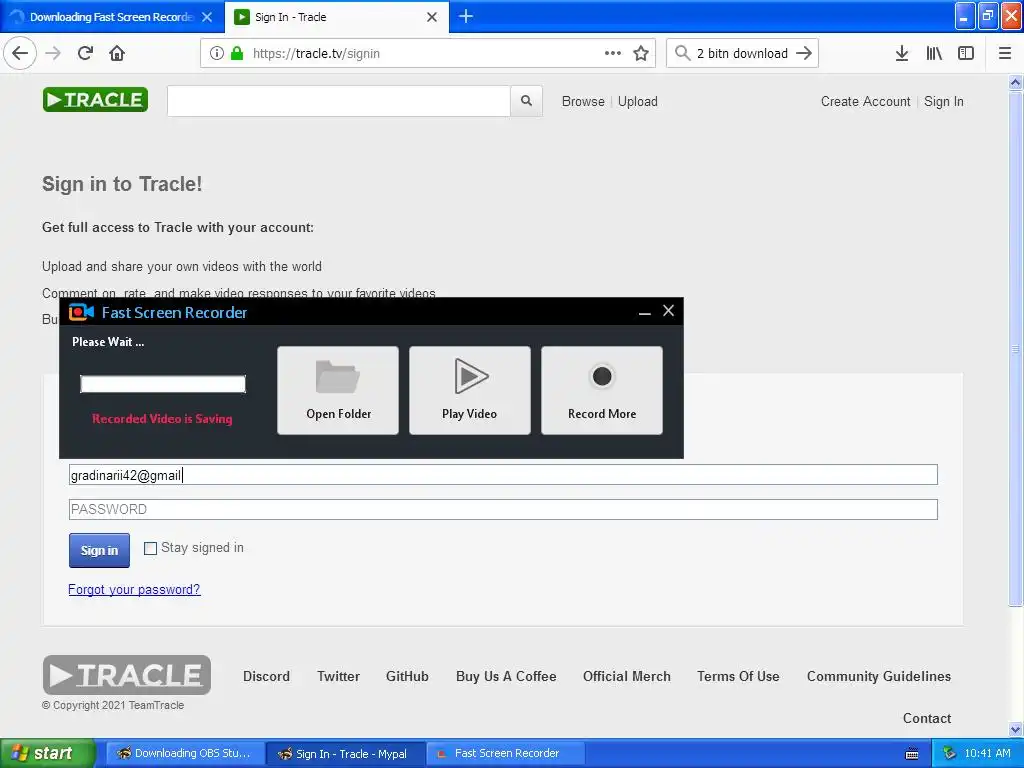Select the Sign In - Tracle tab
Viewport: 1024px width, 768px height.
pos(336,17)
